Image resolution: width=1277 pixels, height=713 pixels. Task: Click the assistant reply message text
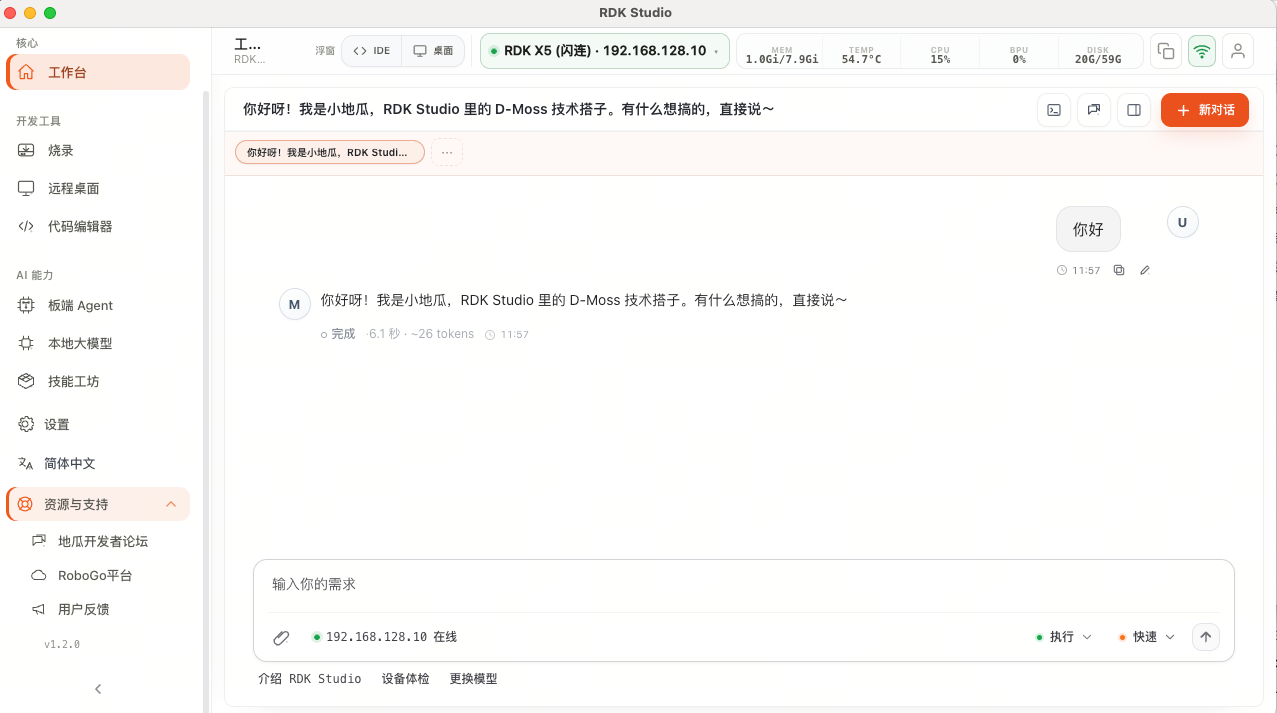(584, 300)
